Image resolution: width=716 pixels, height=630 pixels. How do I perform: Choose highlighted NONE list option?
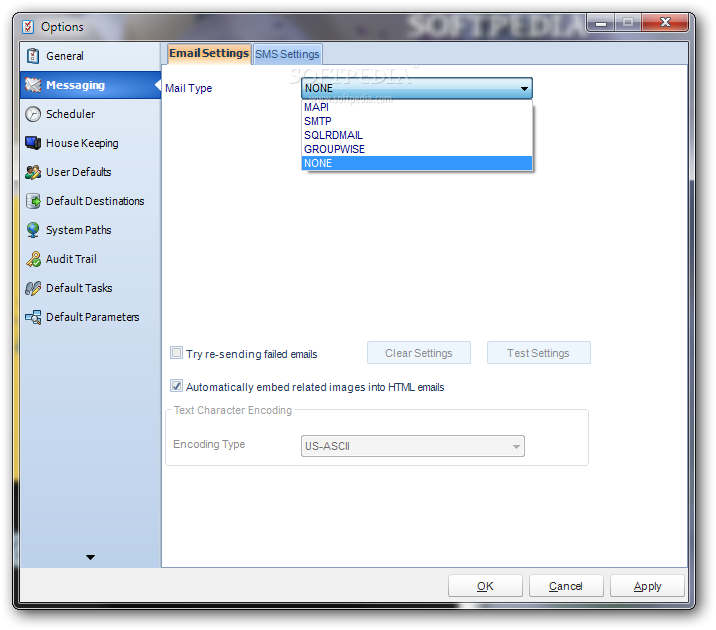[416, 163]
